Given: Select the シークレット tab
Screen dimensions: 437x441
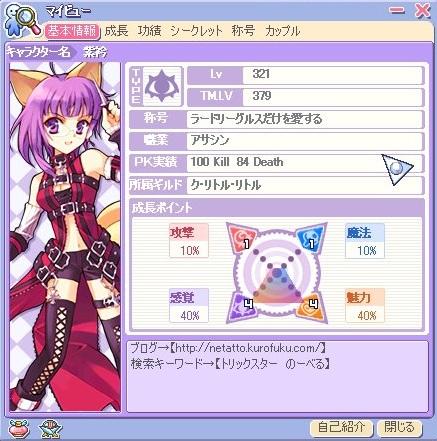Looking at the screenshot, I should 196,31.
